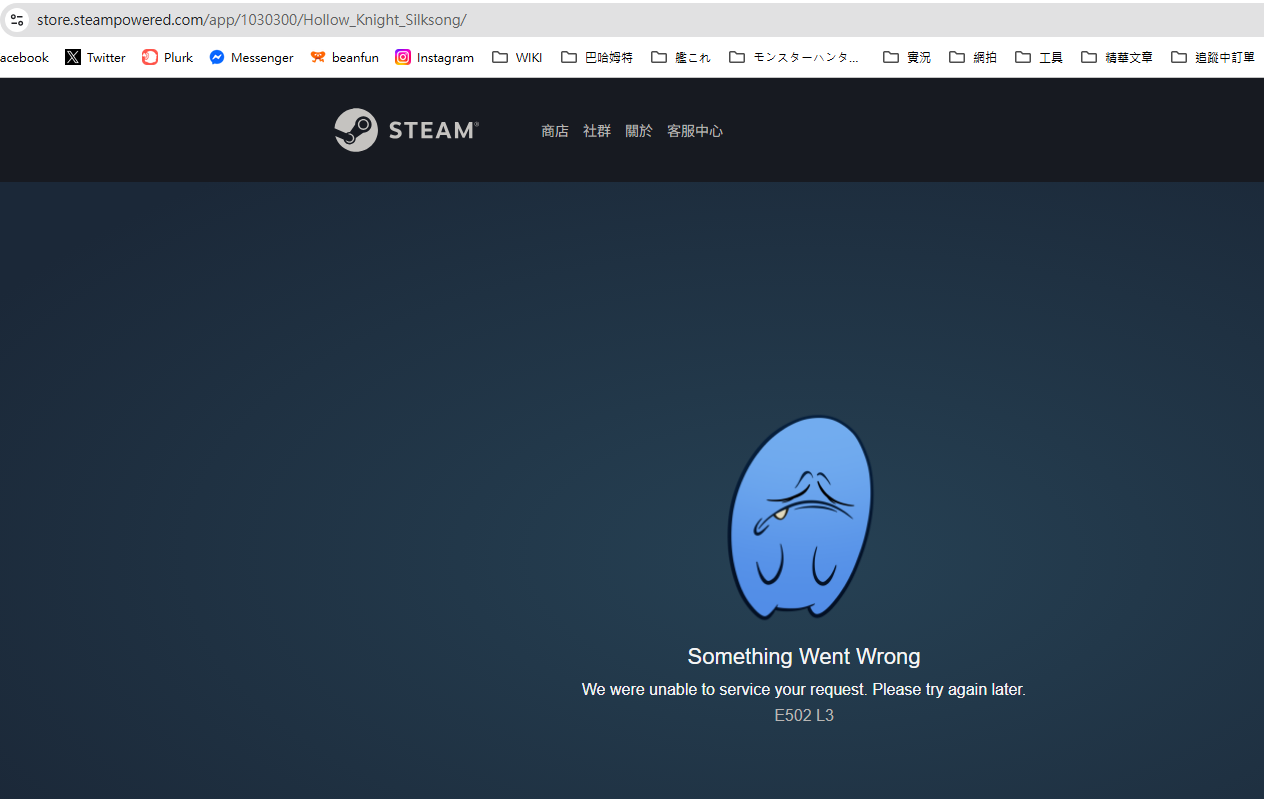Open the Instagram bookmark
The image size is (1264, 799).
434,57
